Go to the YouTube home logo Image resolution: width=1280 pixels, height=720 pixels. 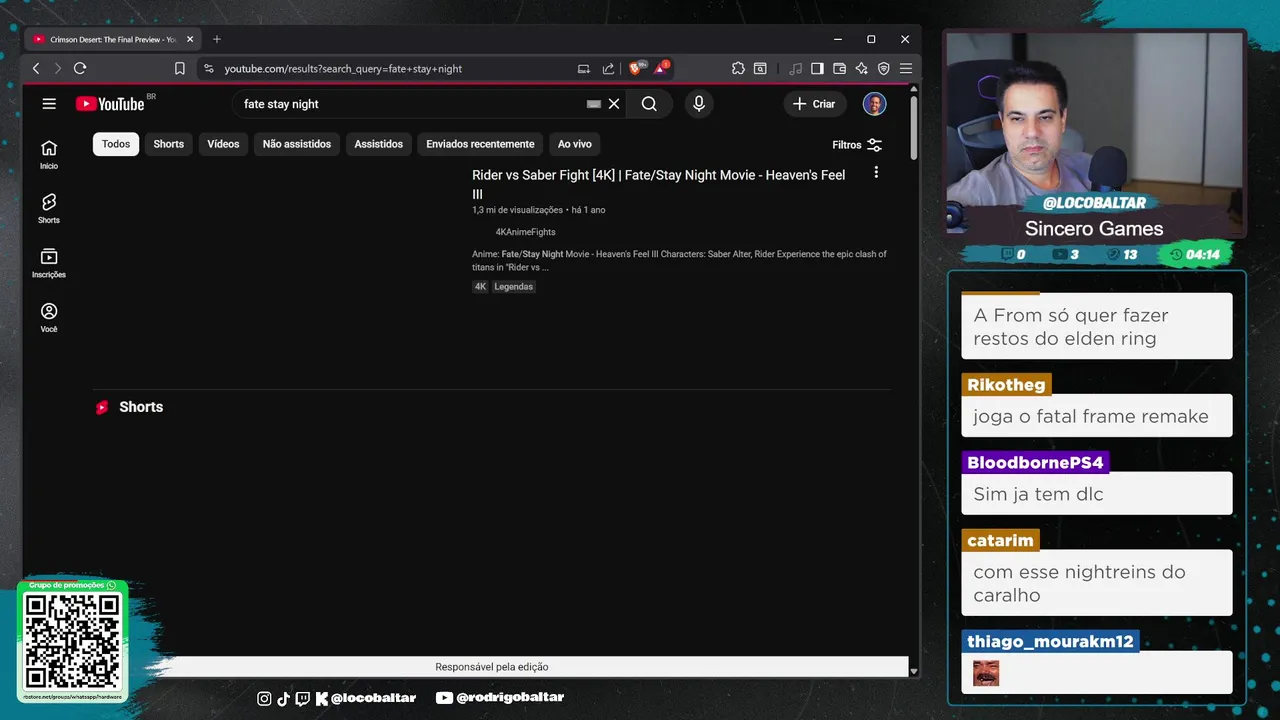point(110,104)
